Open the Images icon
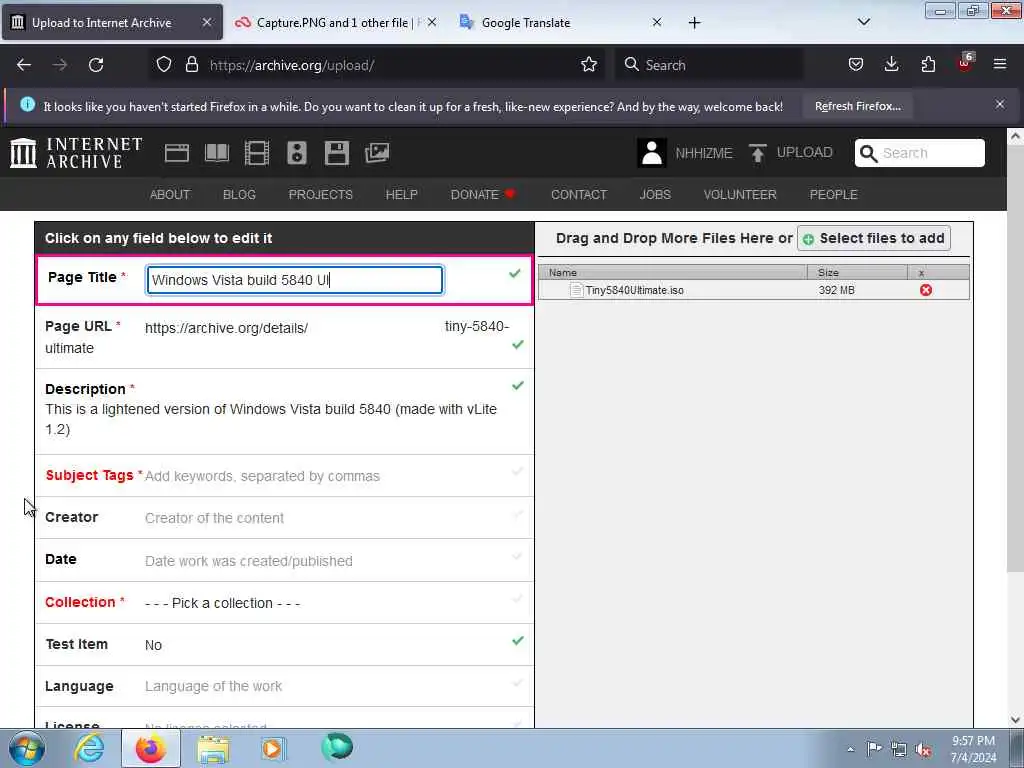 [x=377, y=153]
